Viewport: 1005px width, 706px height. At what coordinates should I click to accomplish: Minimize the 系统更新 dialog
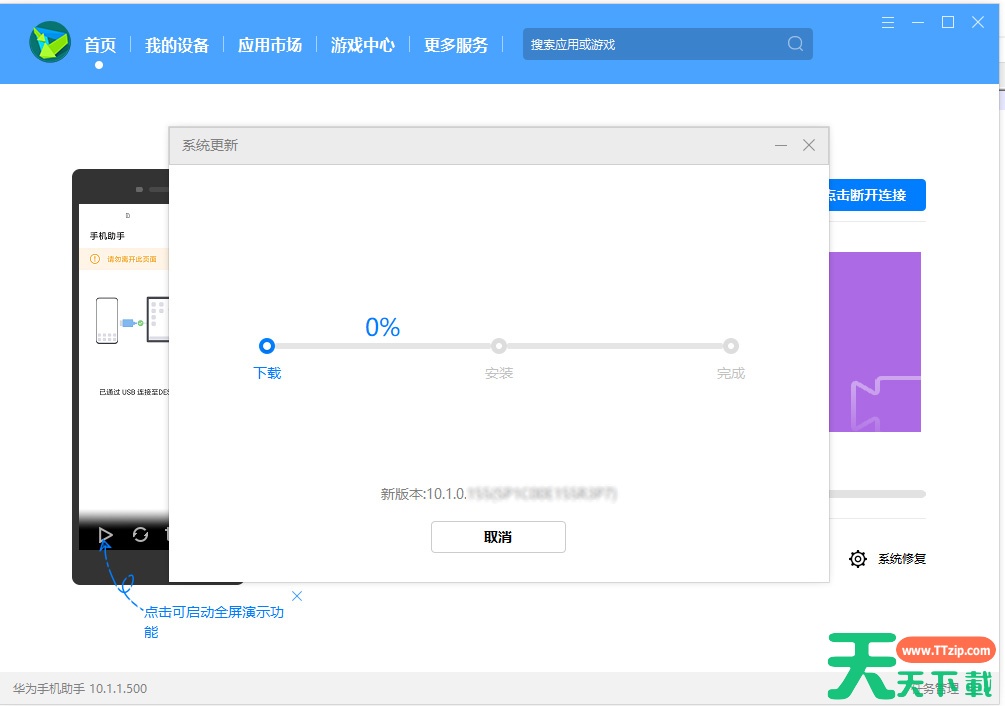tap(781, 146)
